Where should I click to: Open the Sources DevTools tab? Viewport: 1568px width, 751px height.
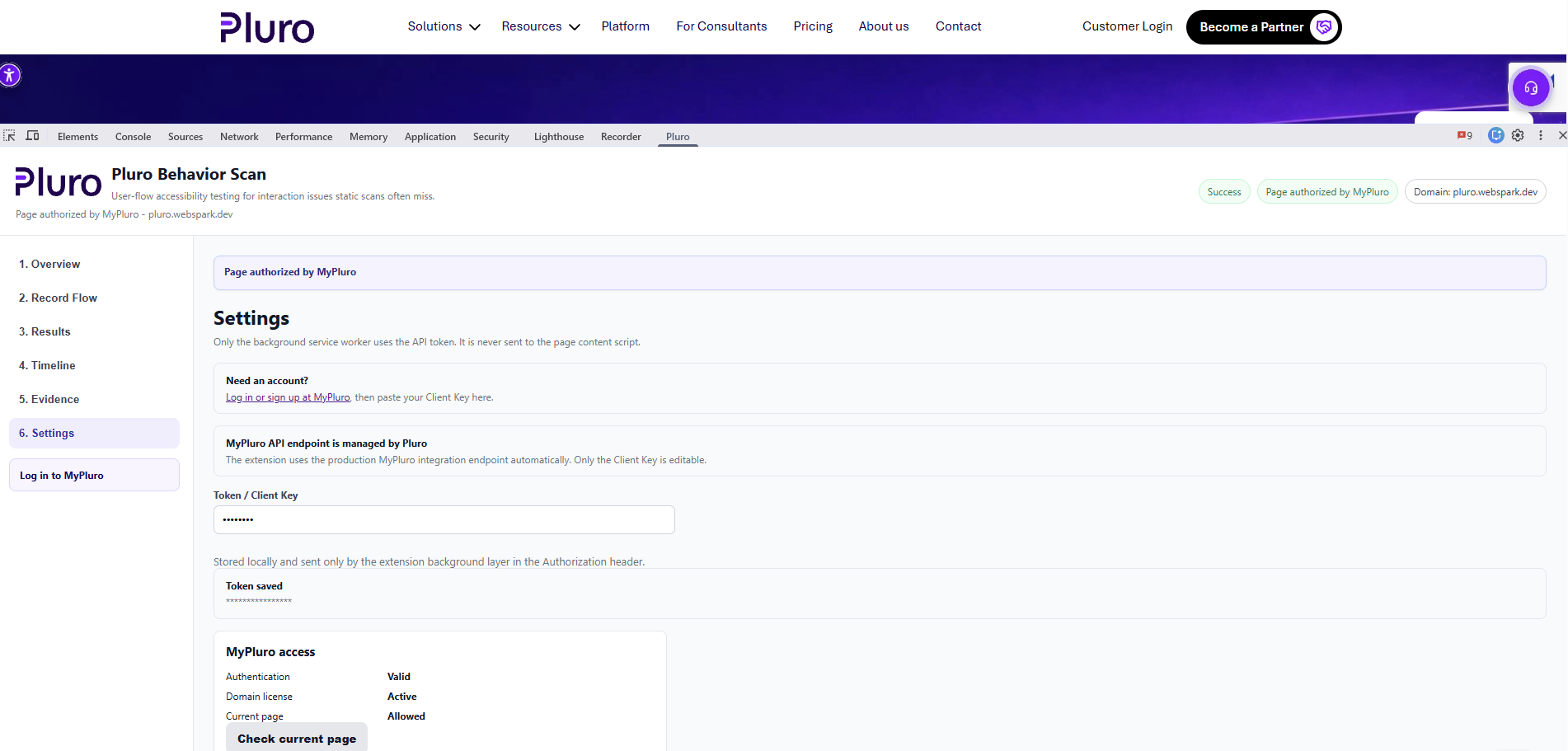185,137
